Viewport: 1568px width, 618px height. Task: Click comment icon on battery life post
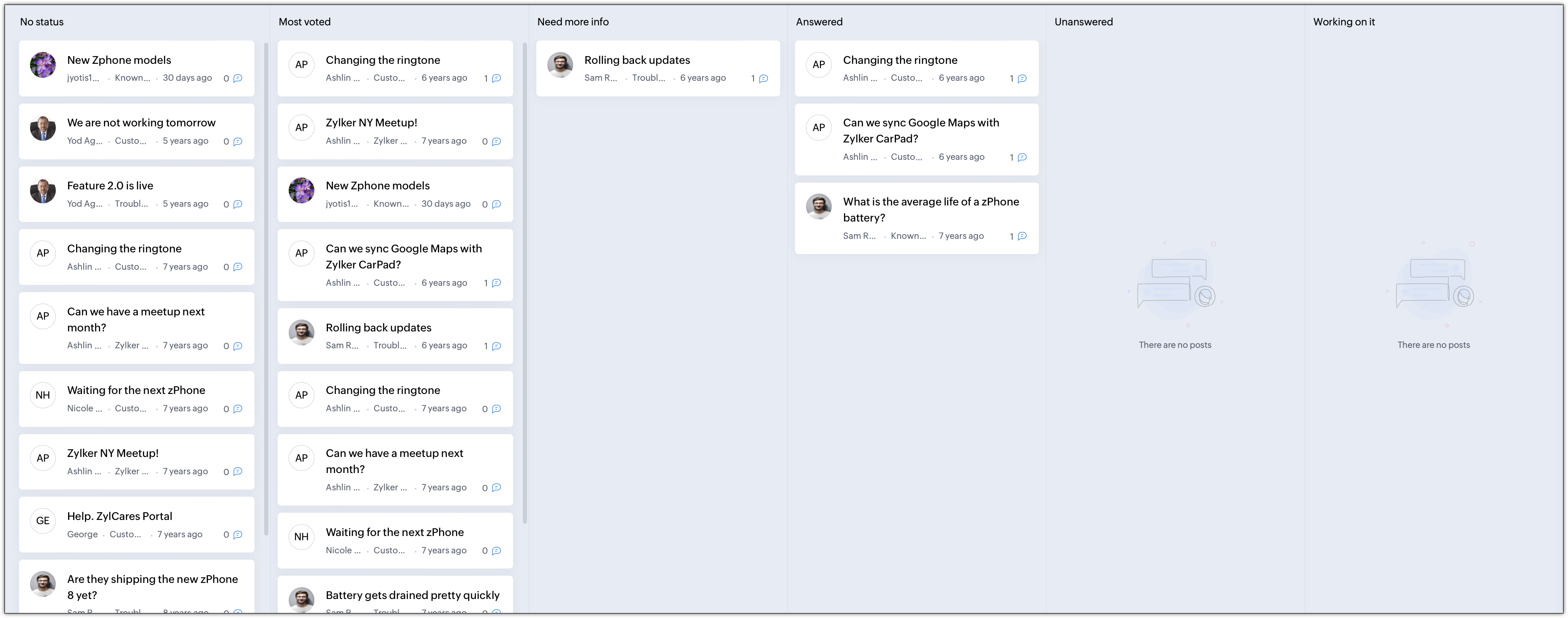coord(1022,236)
